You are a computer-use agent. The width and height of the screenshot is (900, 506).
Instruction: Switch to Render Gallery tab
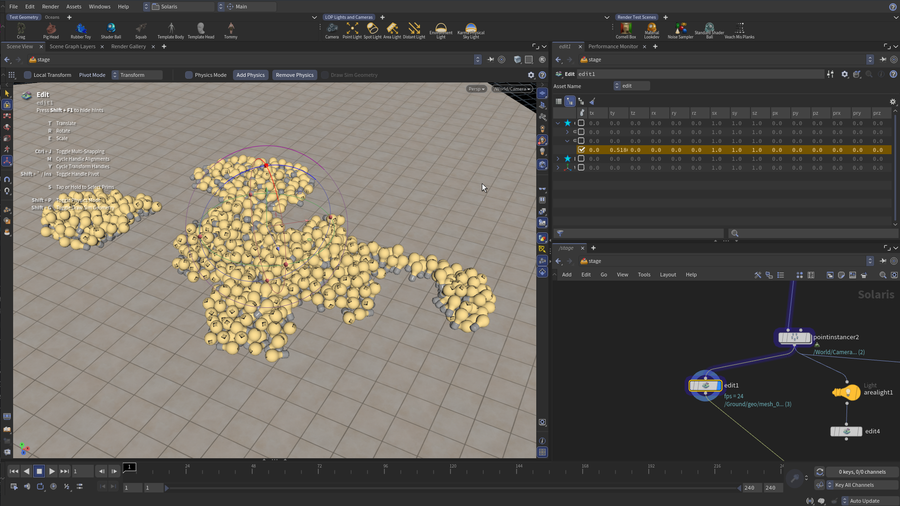coord(129,46)
